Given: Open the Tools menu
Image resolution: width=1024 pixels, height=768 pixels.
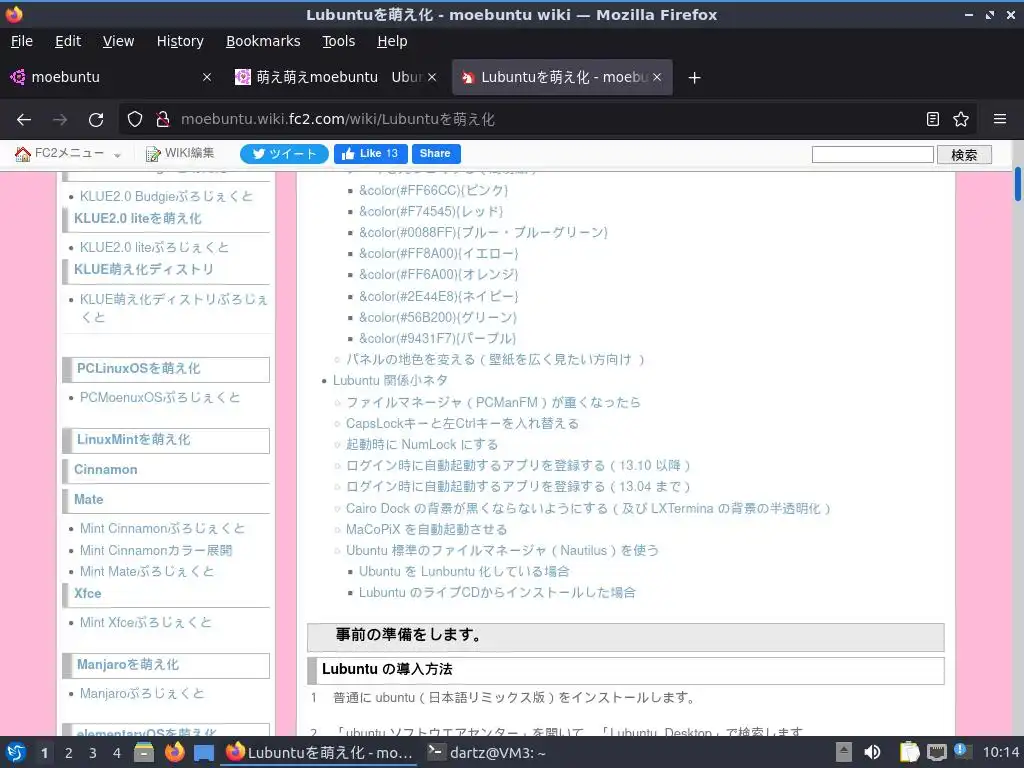Looking at the screenshot, I should 338,41.
